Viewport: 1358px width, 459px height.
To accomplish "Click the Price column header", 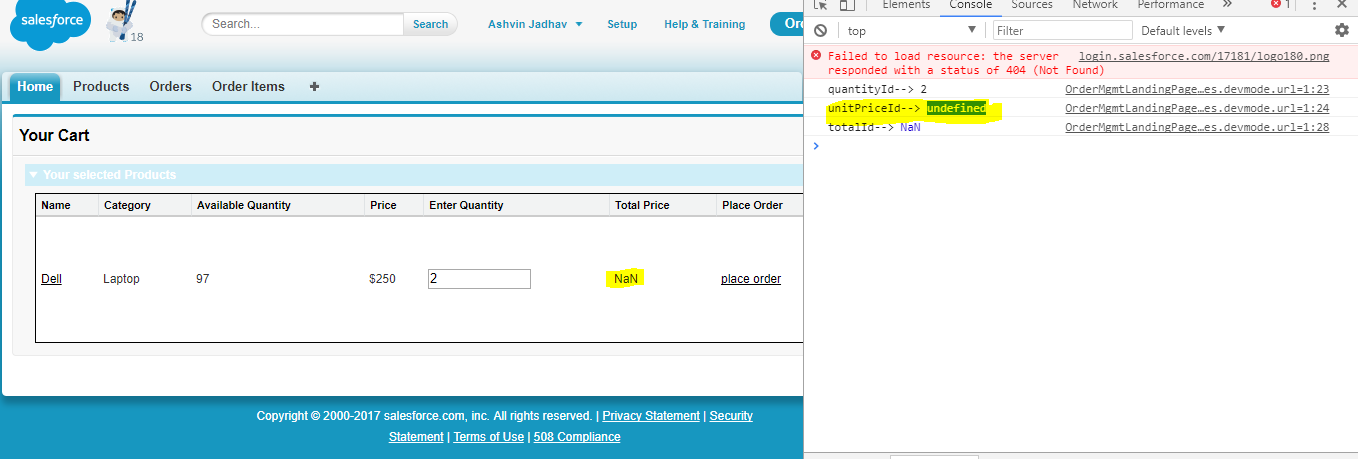I will 383,205.
